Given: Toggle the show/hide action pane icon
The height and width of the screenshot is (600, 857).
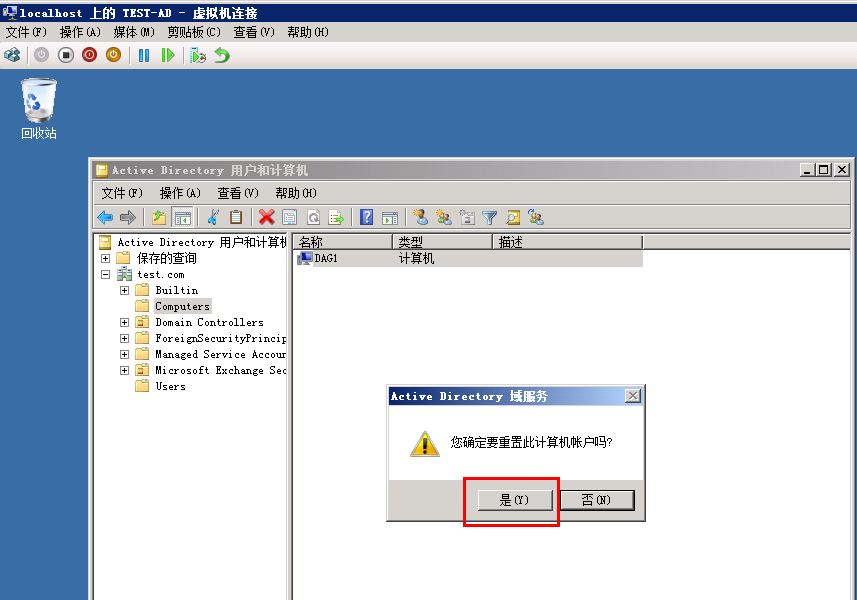Looking at the screenshot, I should (390, 217).
